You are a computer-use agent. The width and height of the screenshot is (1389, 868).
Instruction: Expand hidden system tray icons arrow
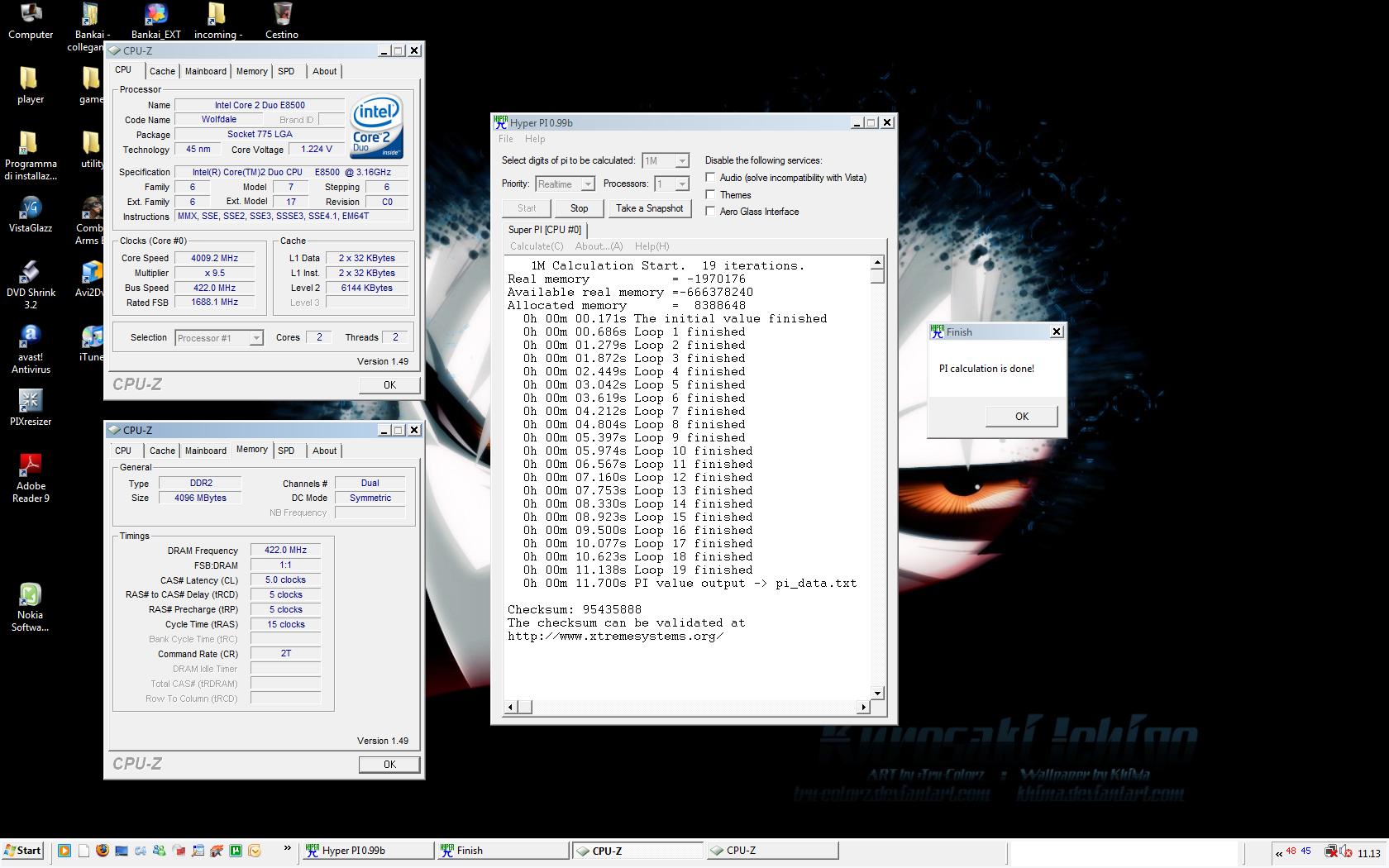1279,853
